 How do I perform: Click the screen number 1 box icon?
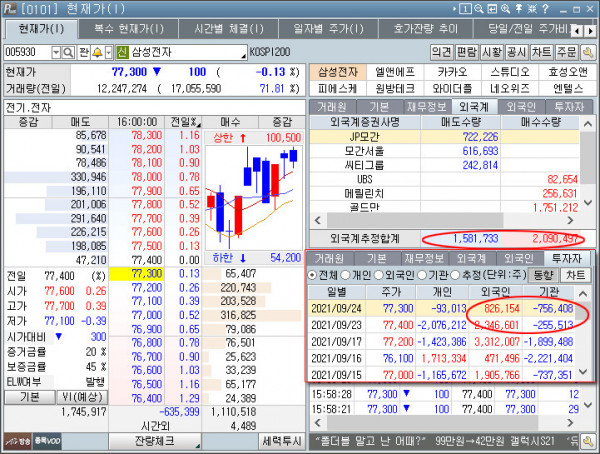465,9
